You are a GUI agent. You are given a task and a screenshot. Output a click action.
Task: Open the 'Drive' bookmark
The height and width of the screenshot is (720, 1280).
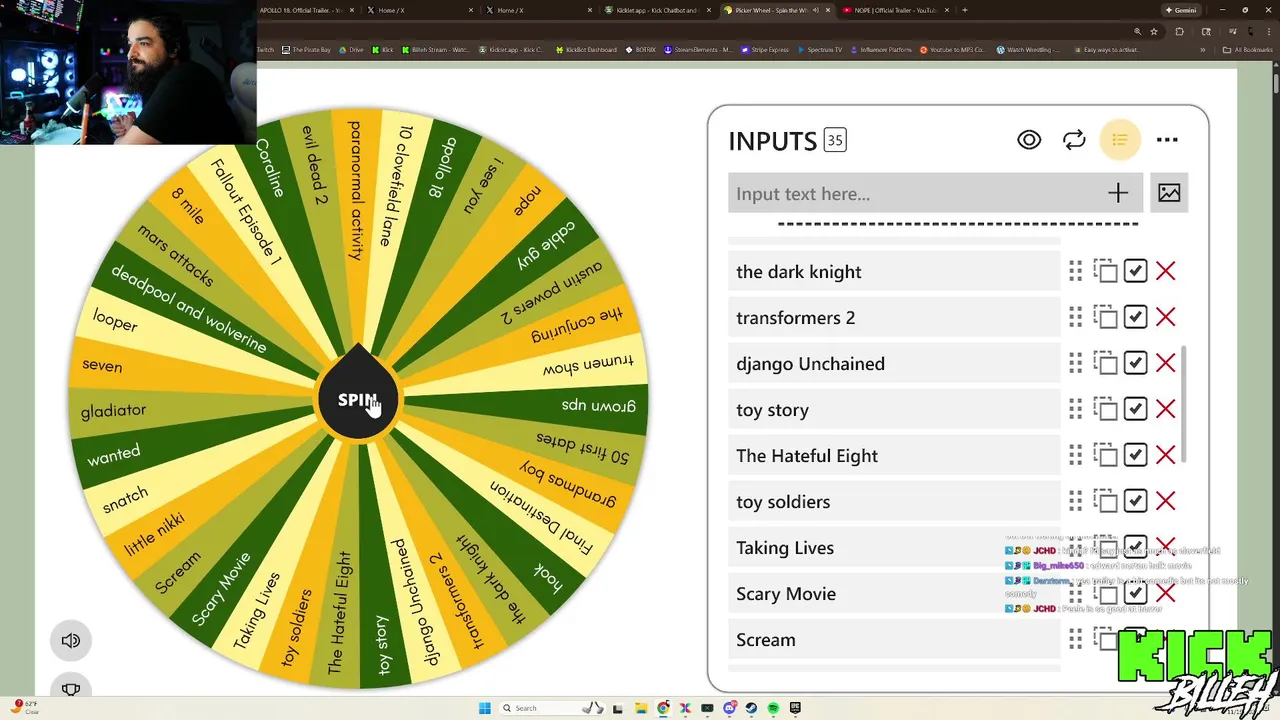[352, 49]
